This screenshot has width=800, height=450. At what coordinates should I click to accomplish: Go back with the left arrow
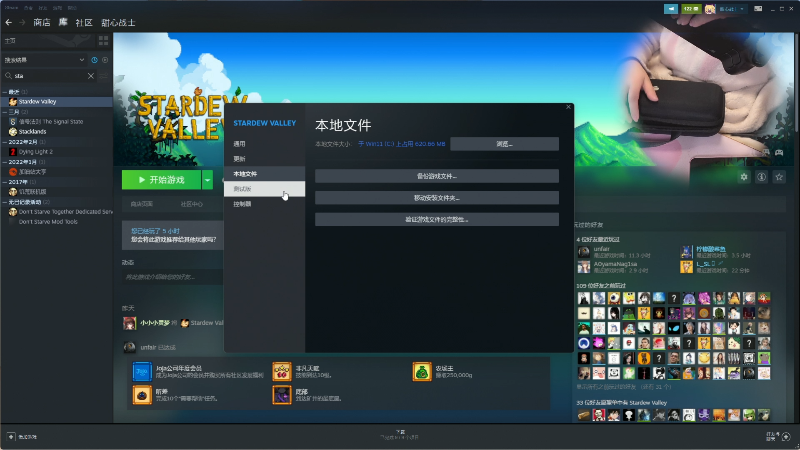pyautogui.click(x=8, y=22)
